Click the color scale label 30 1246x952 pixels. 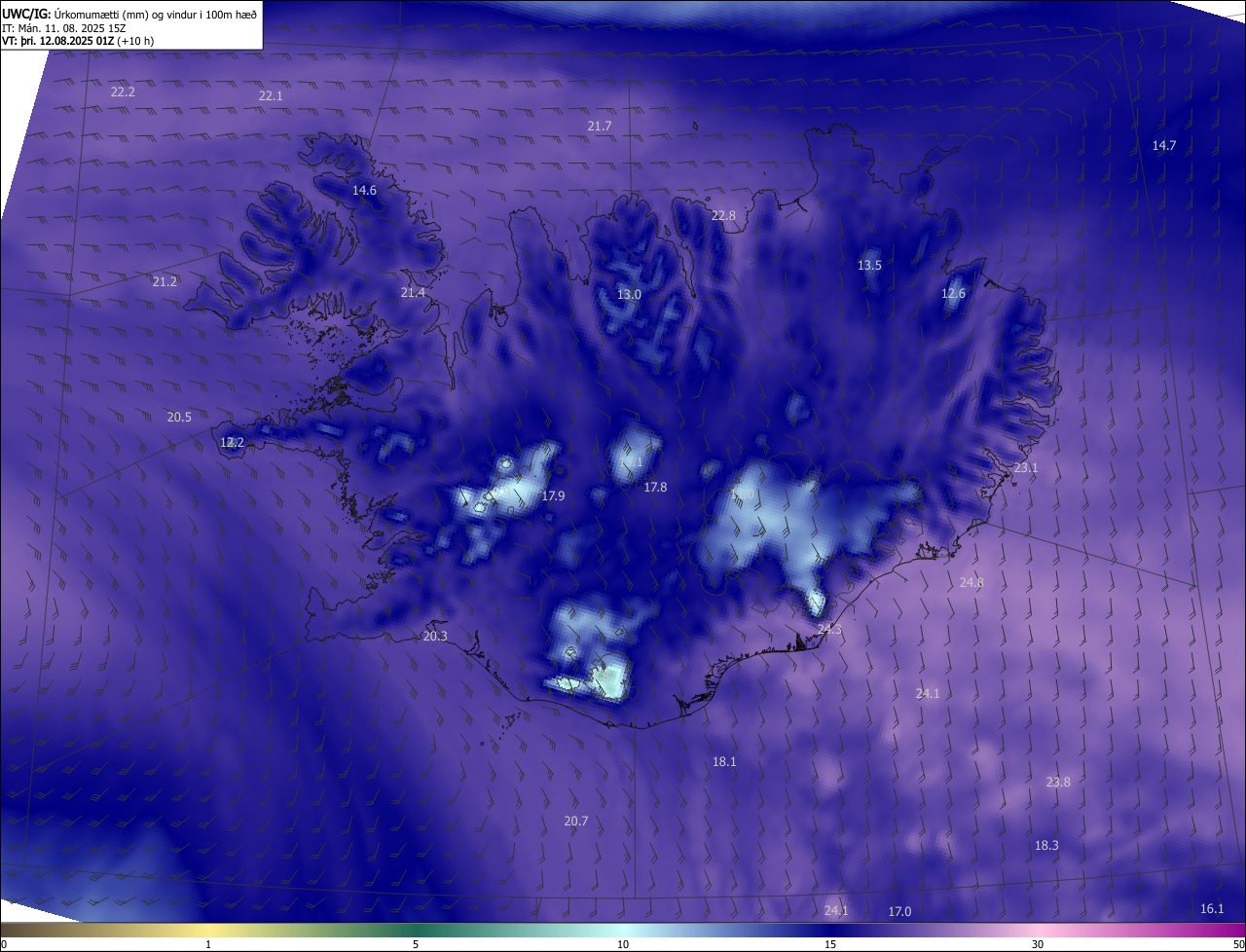(1038, 944)
